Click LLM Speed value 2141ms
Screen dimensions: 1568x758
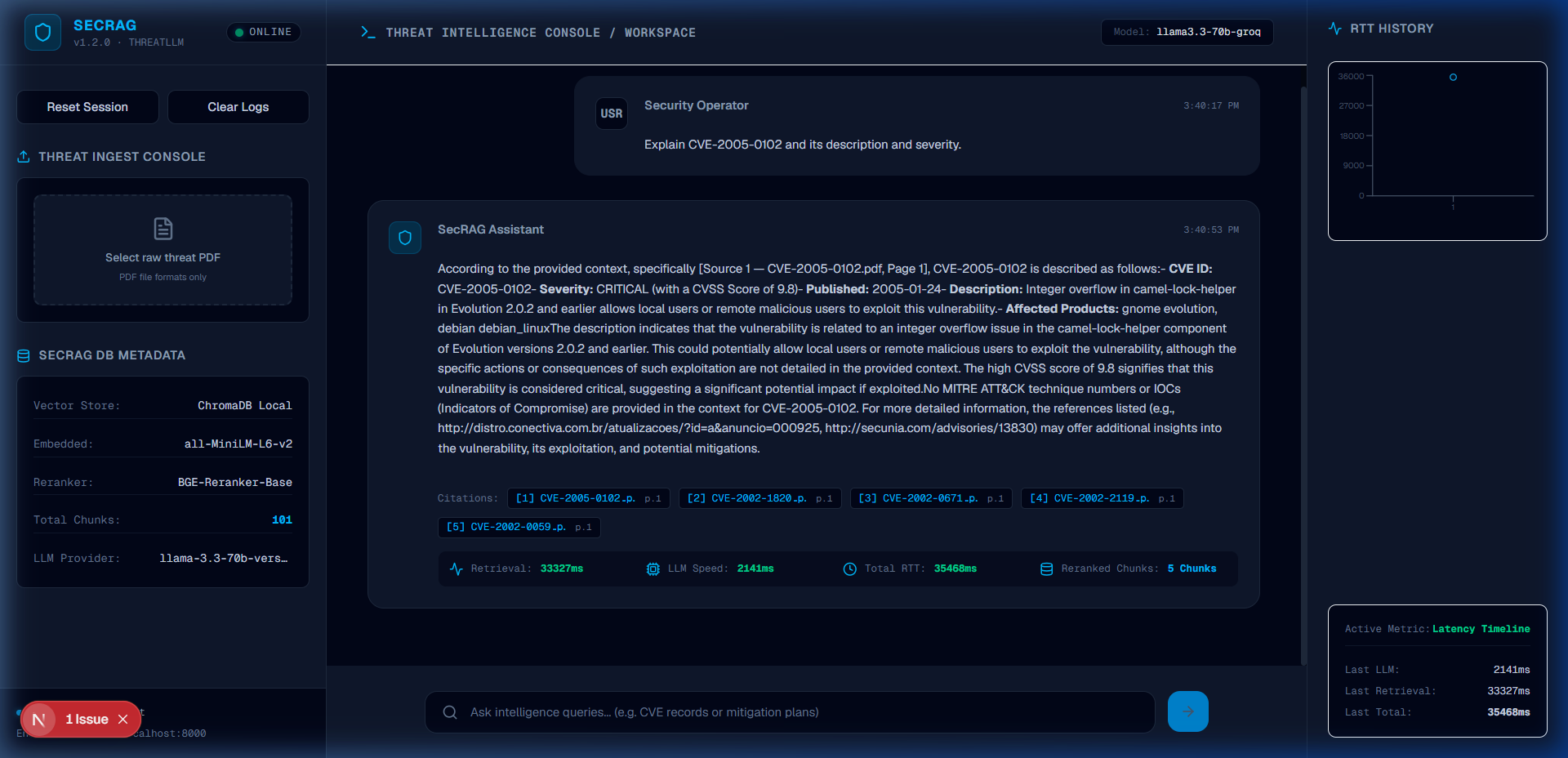(755, 568)
